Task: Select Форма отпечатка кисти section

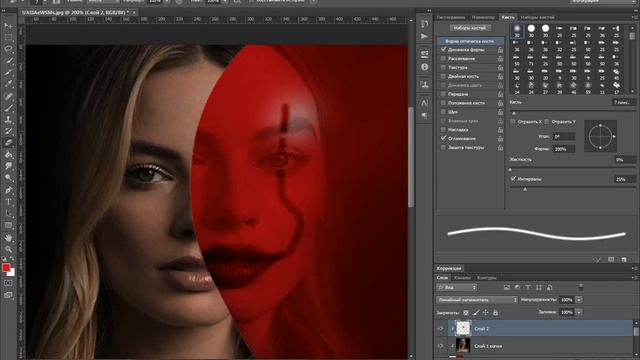Action: pyautogui.click(x=470, y=41)
